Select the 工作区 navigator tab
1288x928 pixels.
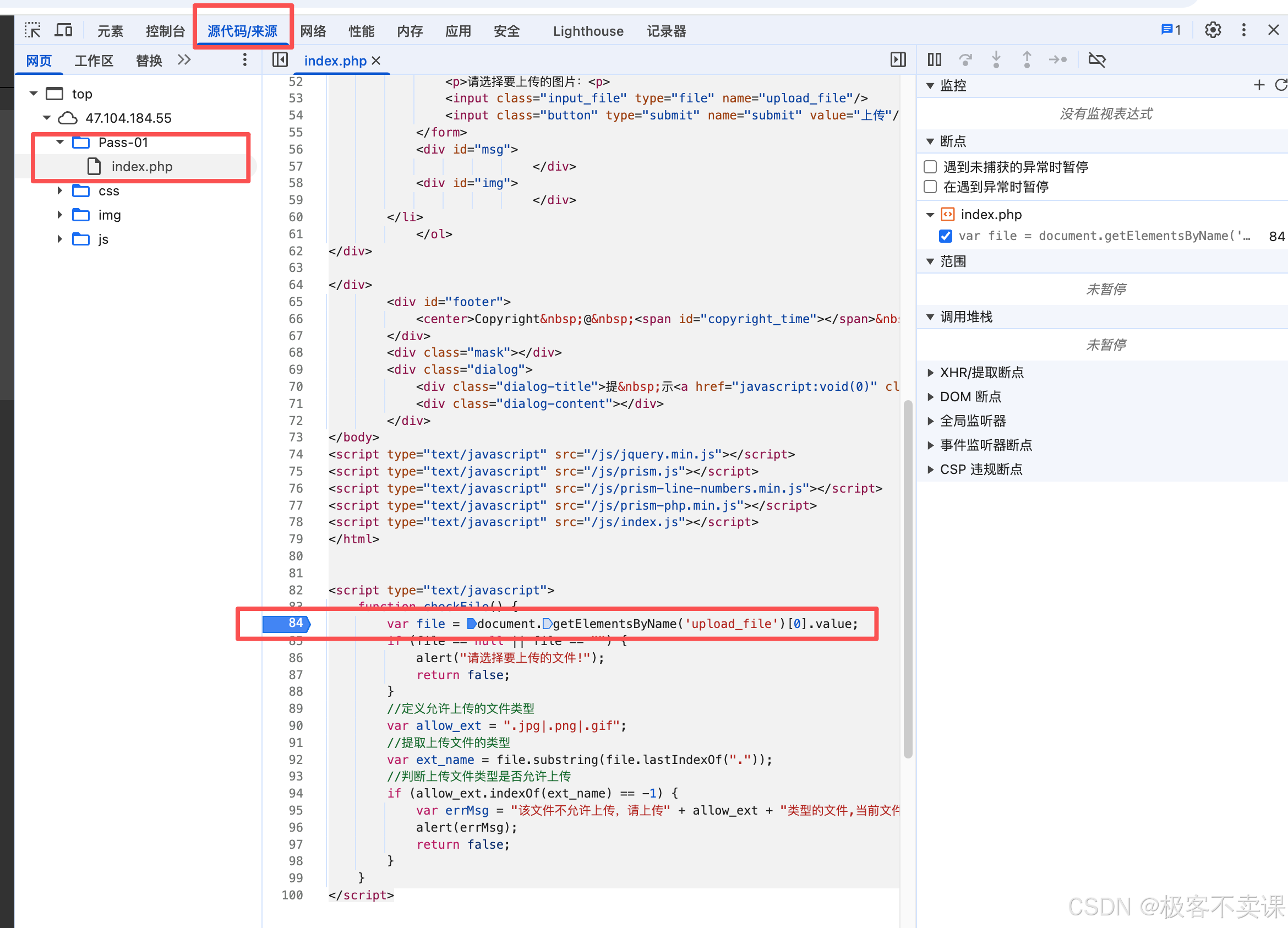(94, 61)
